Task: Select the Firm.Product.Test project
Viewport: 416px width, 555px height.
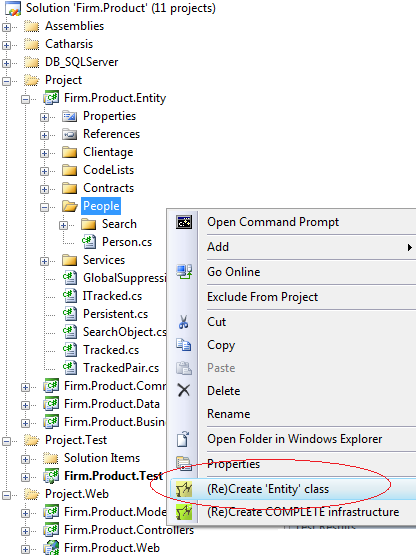Action: pyautogui.click(x=113, y=476)
